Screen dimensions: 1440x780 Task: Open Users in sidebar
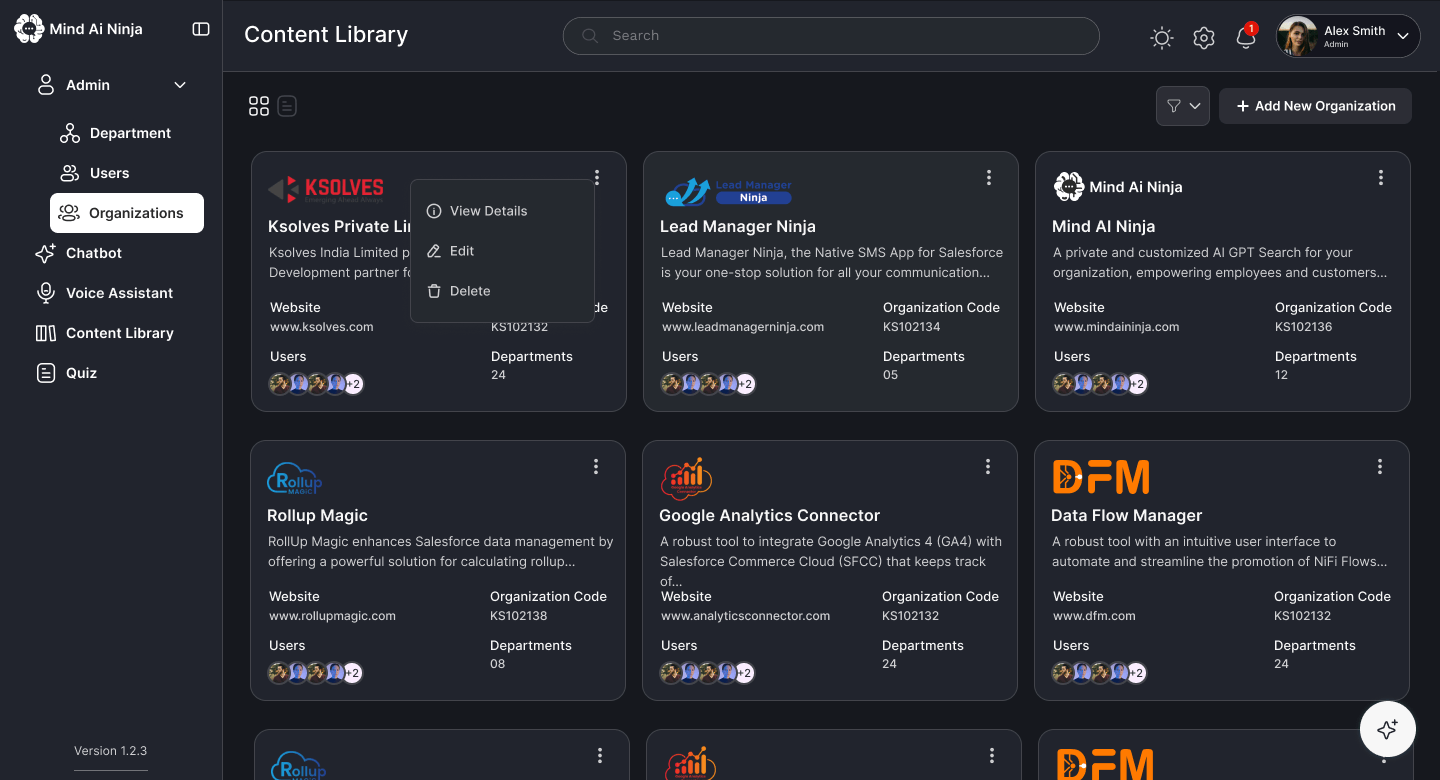94,173
